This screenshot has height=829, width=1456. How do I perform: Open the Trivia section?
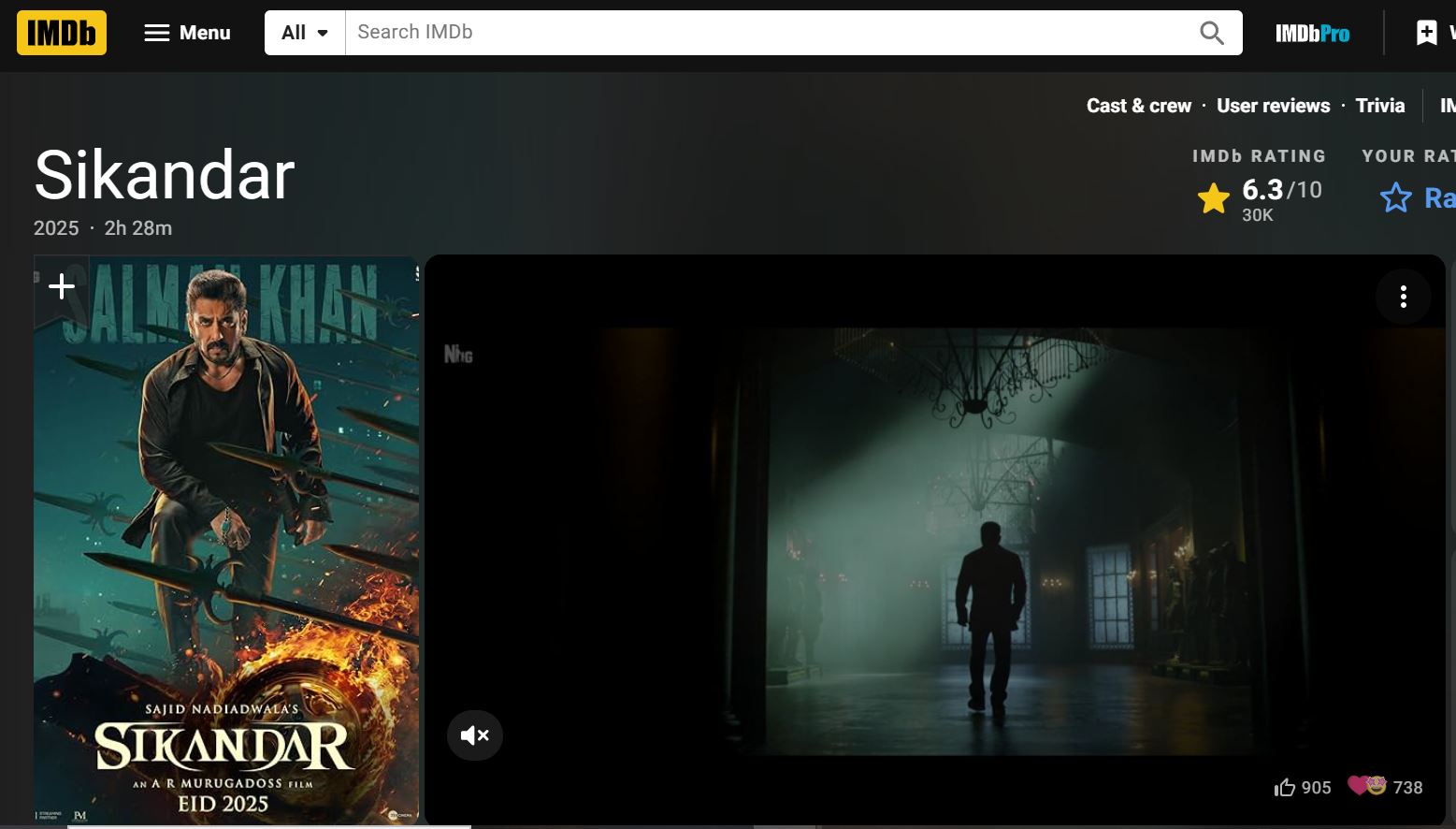click(1379, 106)
